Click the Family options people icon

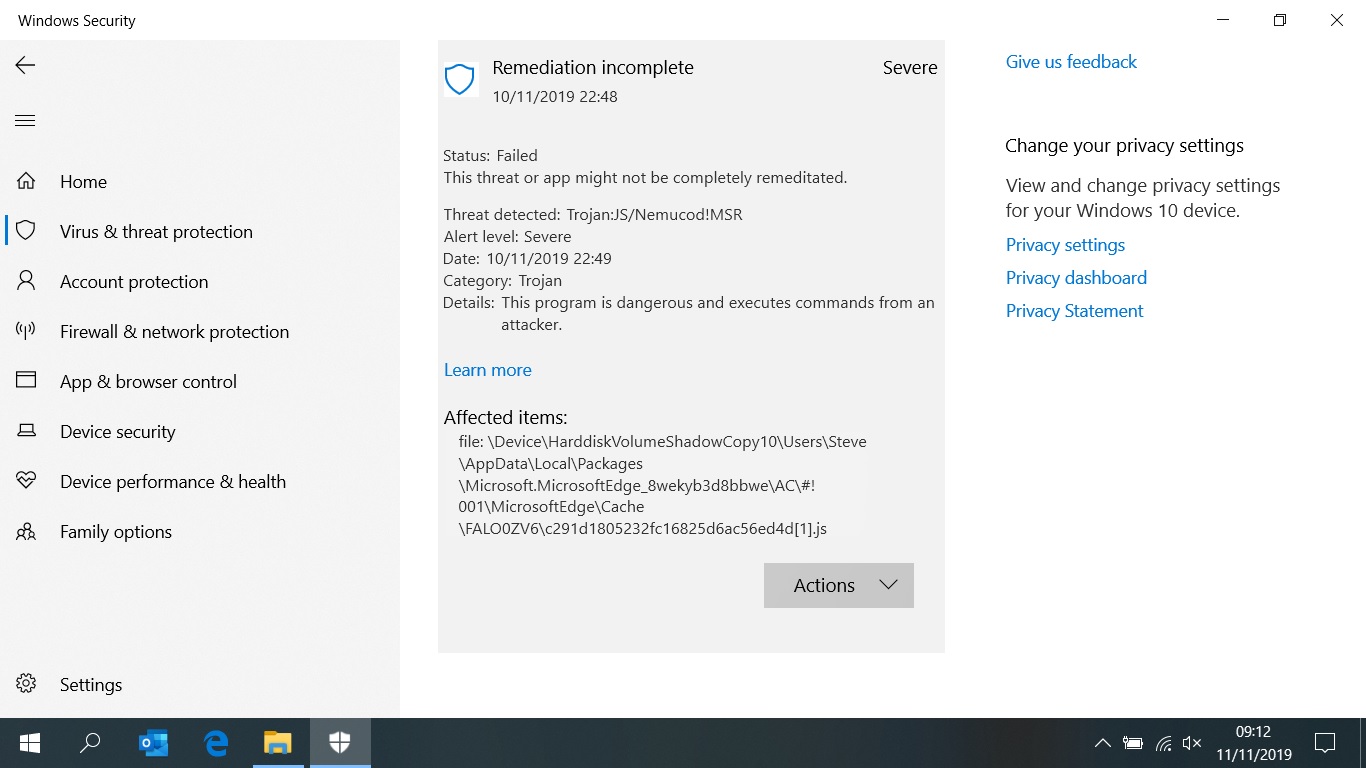(26, 531)
